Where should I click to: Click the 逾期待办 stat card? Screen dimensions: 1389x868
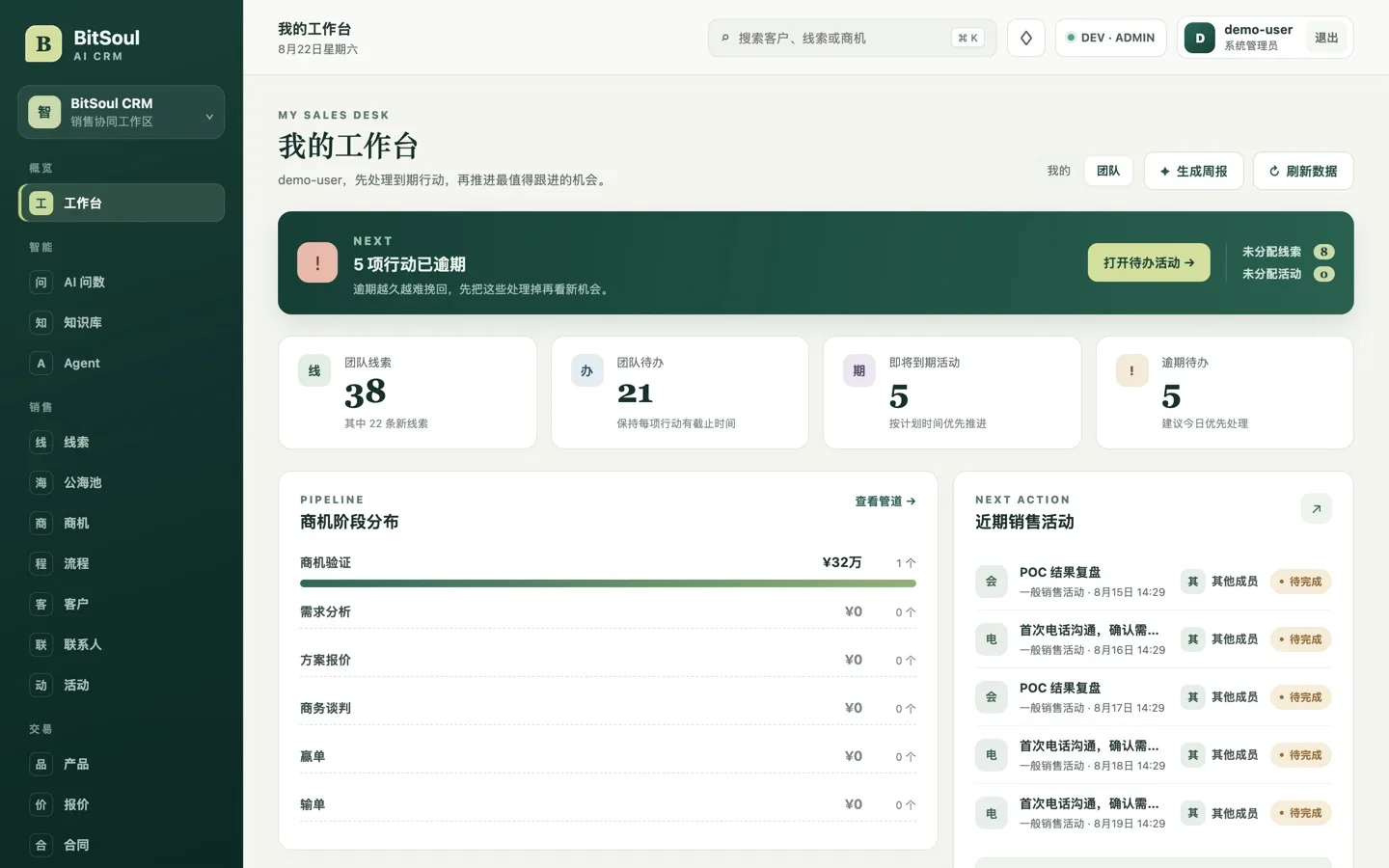click(x=1225, y=393)
